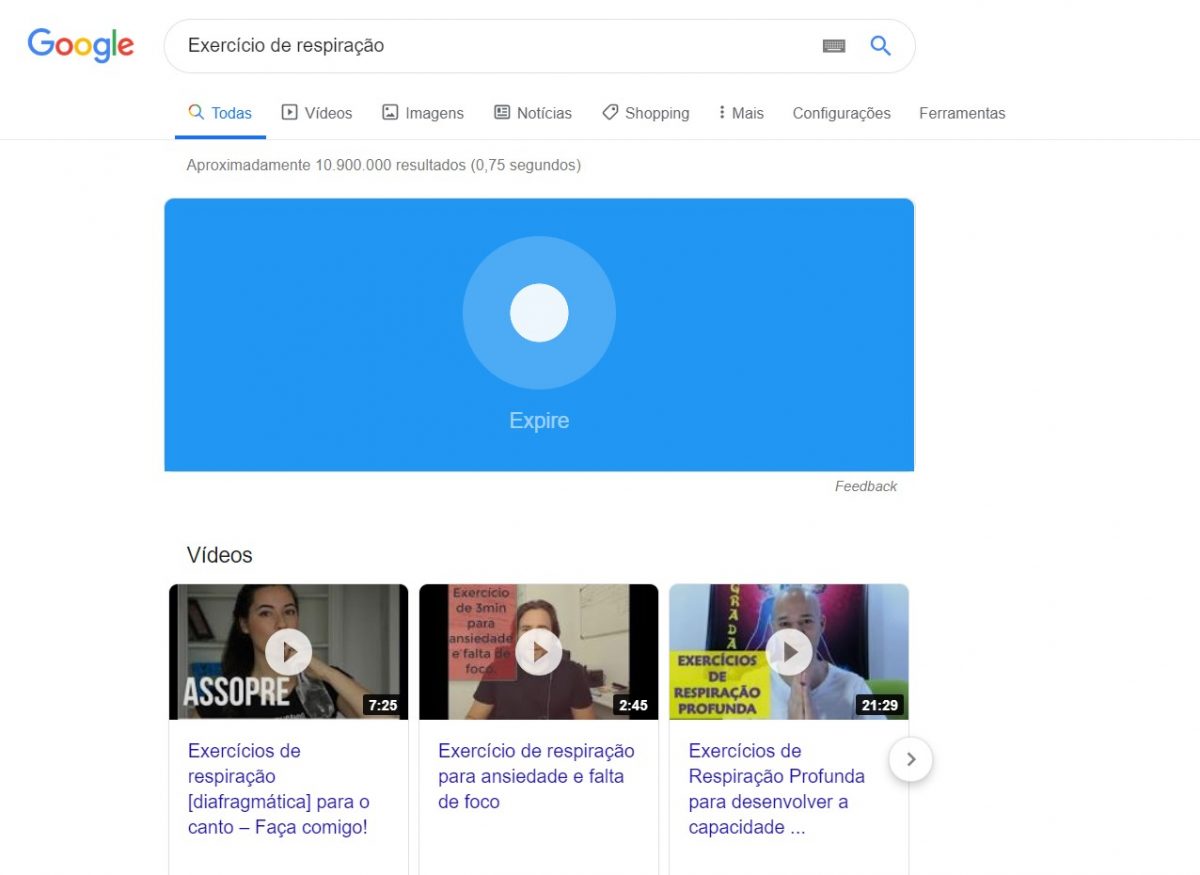The height and width of the screenshot is (875, 1200).
Task: Click the 'Expire' label in breathing card
Action: (539, 421)
